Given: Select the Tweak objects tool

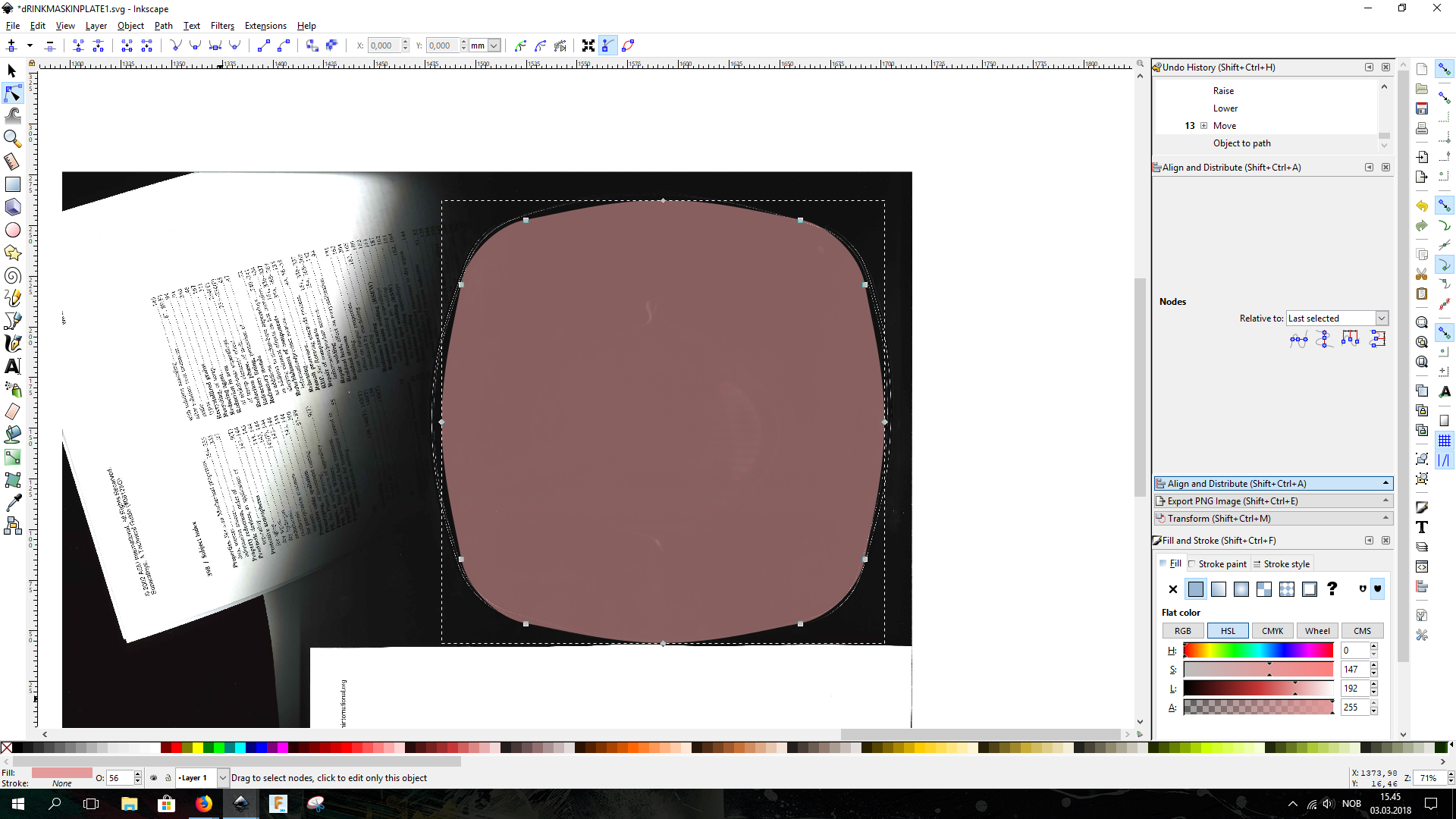Looking at the screenshot, I should click(12, 116).
